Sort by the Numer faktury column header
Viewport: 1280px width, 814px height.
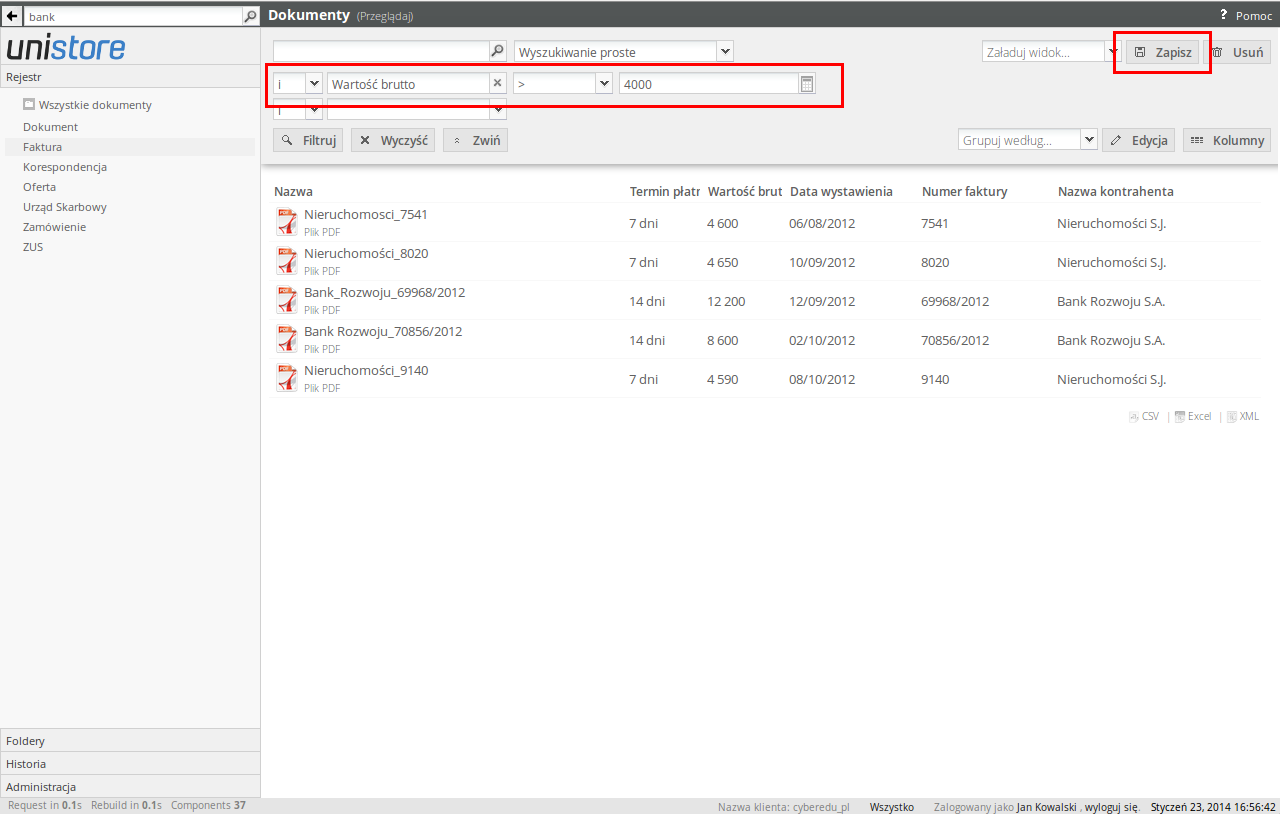(964, 191)
